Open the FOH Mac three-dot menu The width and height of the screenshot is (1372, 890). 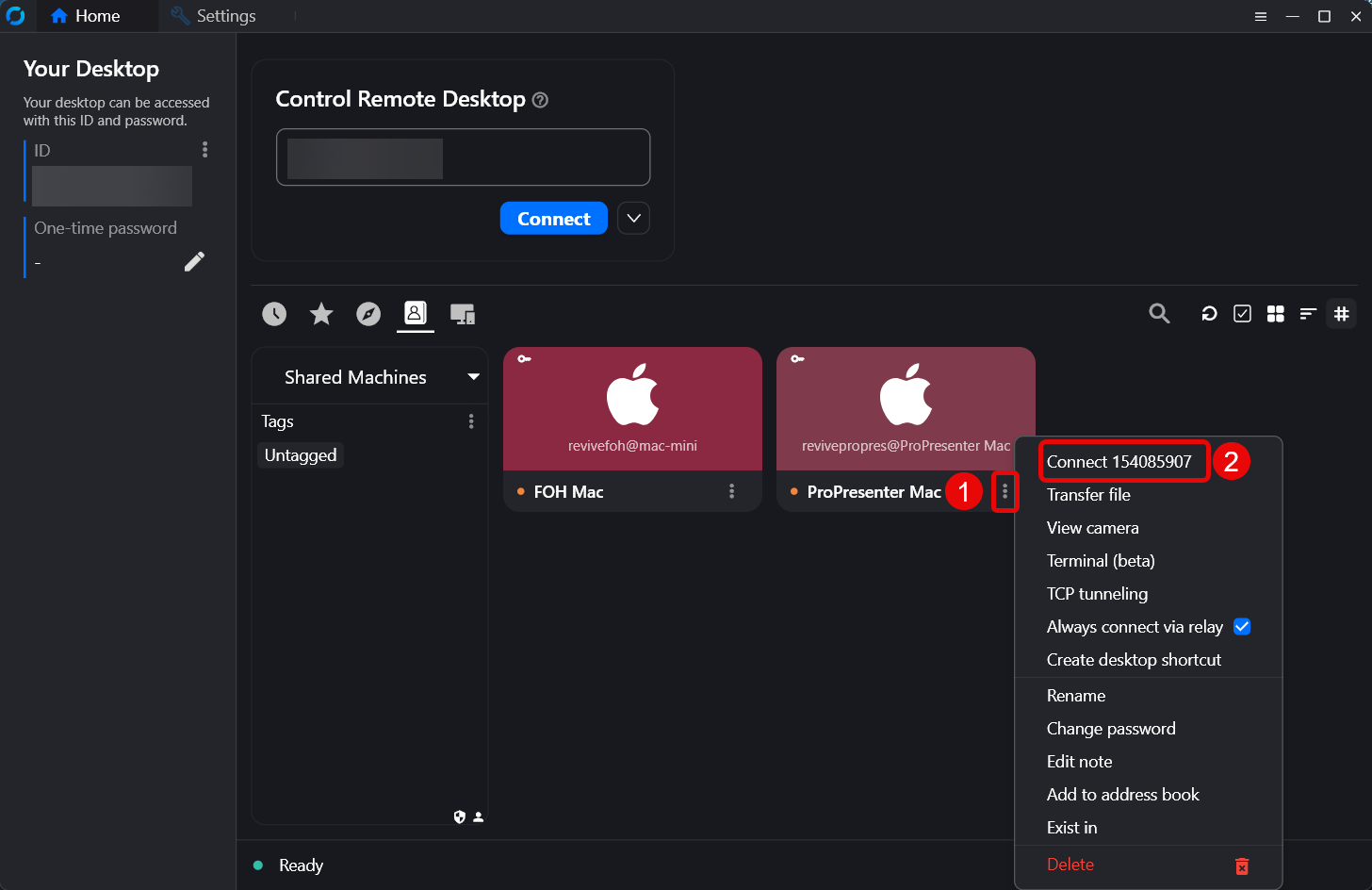point(731,491)
